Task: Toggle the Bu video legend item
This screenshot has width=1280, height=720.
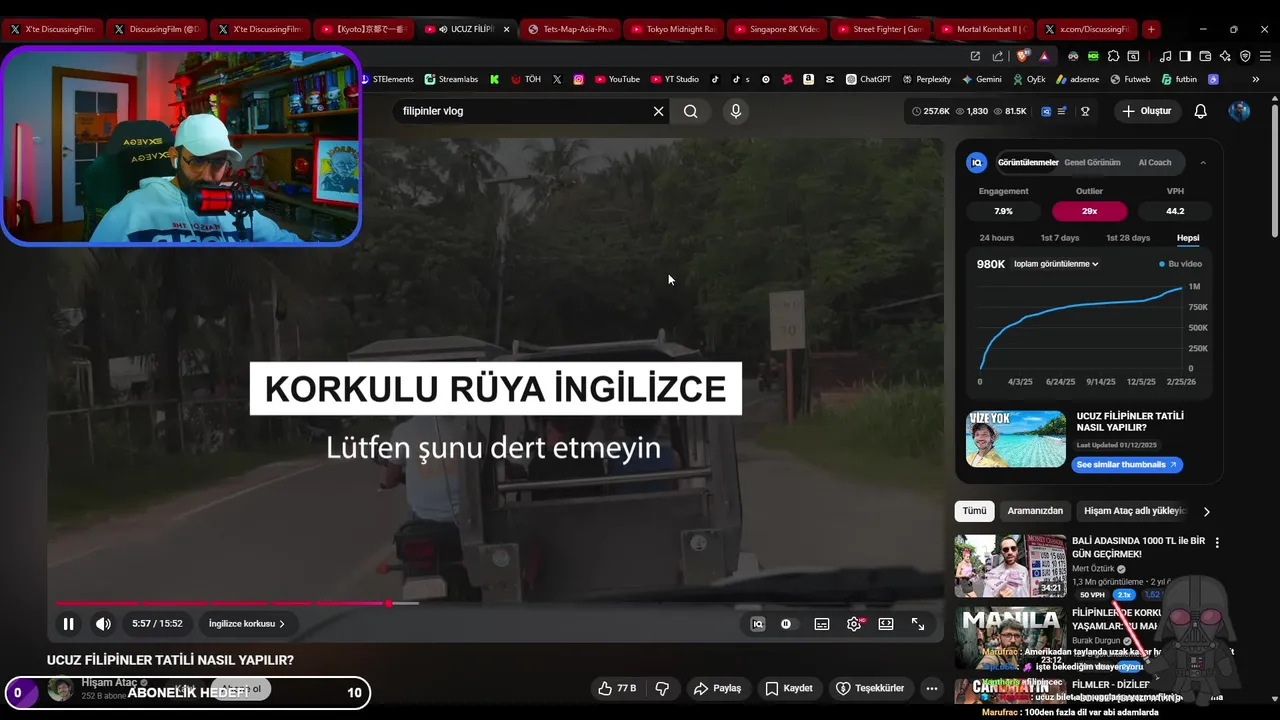Action: 1180,264
